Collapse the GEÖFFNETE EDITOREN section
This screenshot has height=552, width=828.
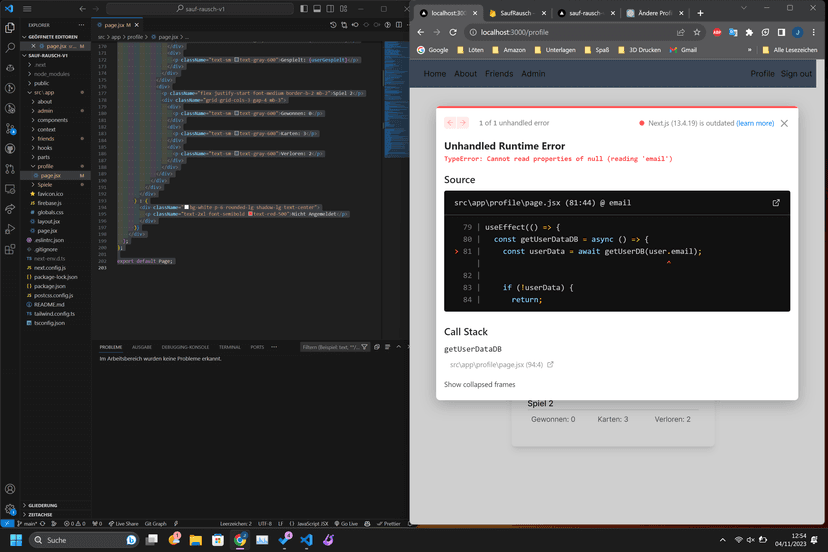tap(53, 37)
